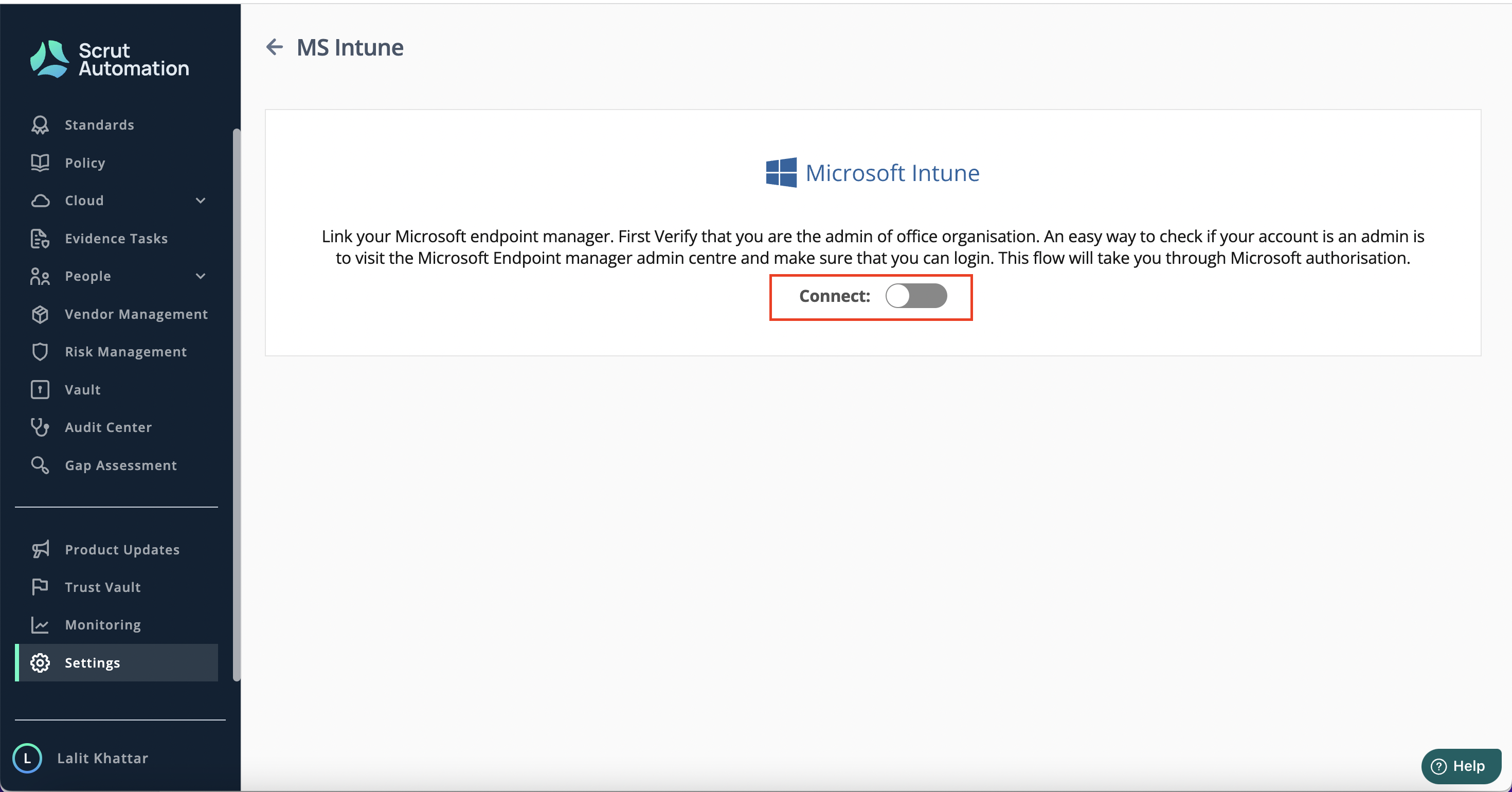Click the Audit Center stethoscope icon
This screenshot has width=1512, height=792.
tap(40, 427)
